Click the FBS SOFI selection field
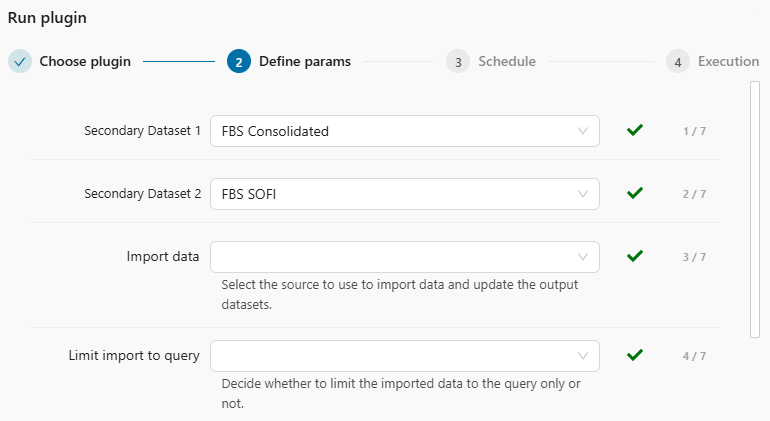Screen dimensions: 770x421 390,194
